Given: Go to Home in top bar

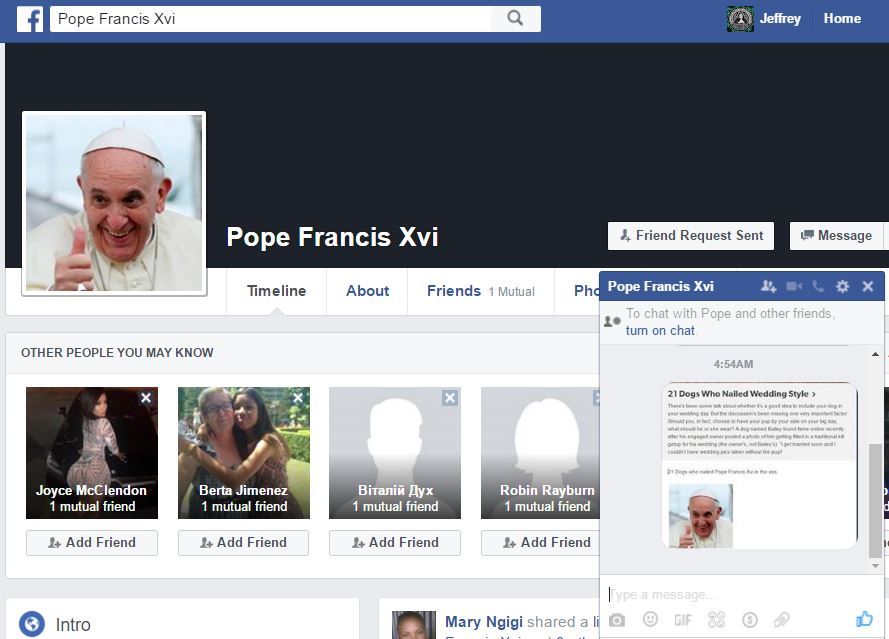Looking at the screenshot, I should pyautogui.click(x=842, y=19).
